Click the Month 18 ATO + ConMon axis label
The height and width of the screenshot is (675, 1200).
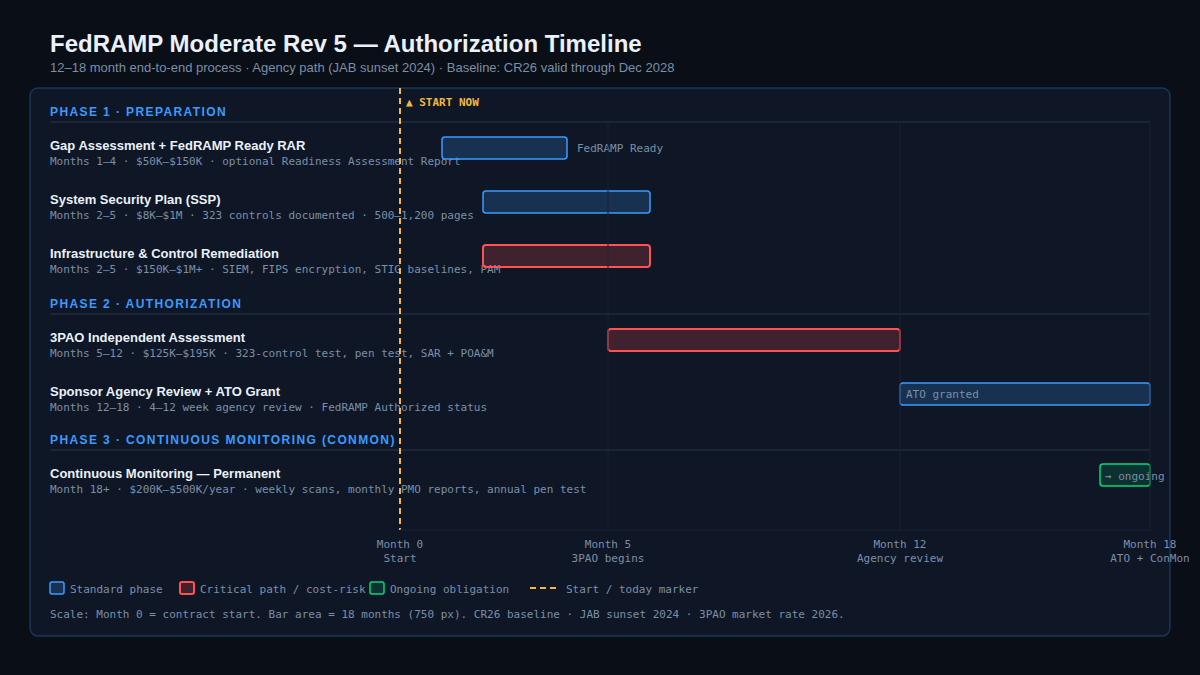1150,551
